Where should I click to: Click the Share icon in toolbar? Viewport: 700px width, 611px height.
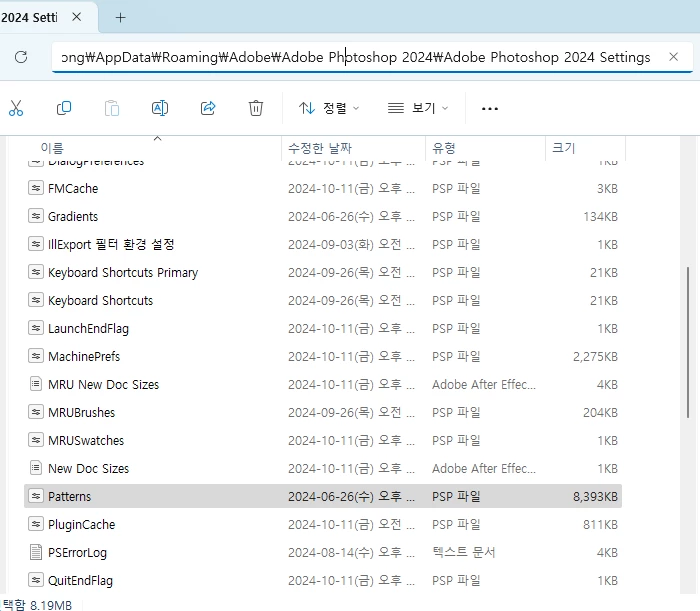click(x=208, y=108)
